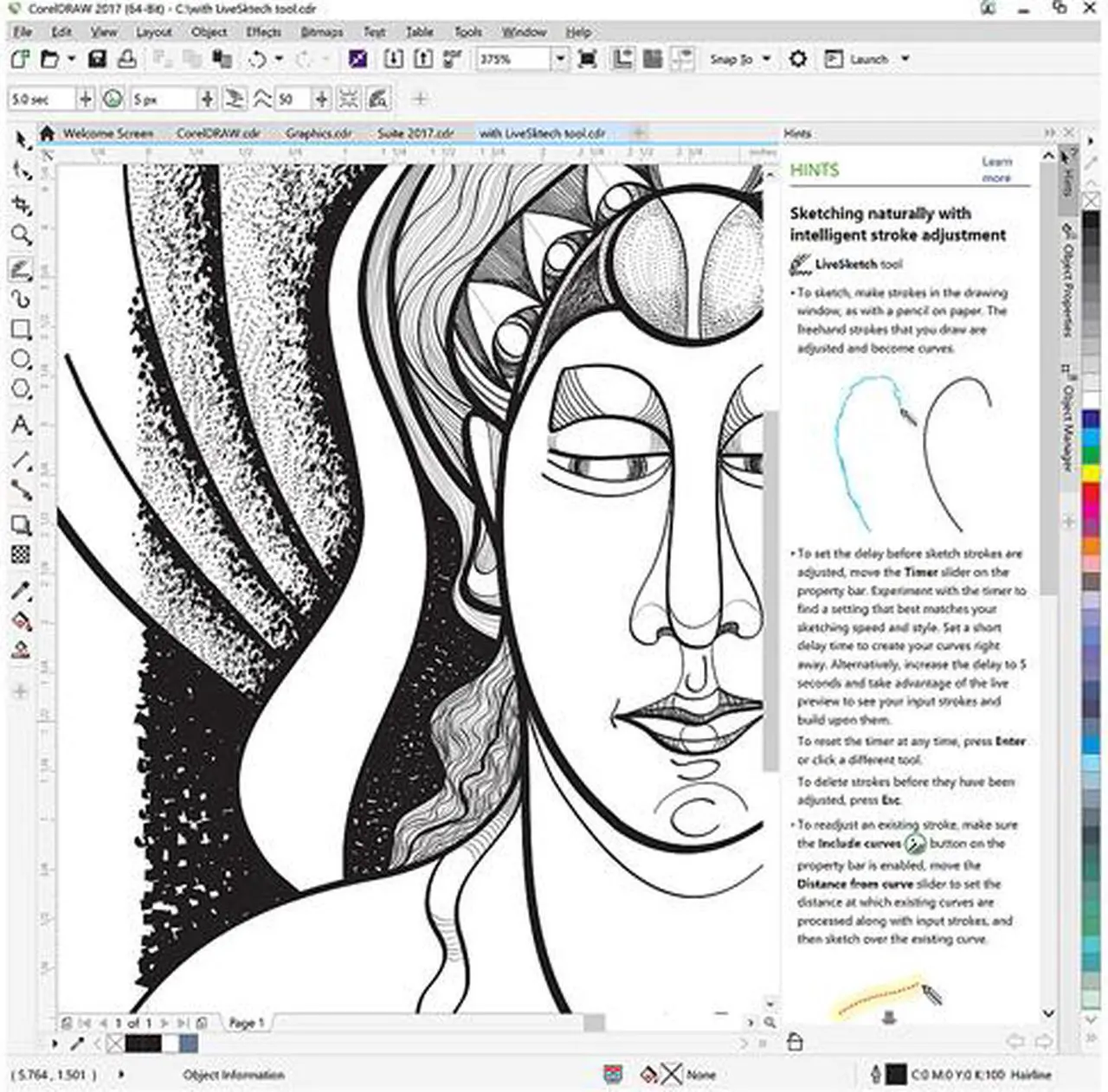Image resolution: width=1108 pixels, height=1092 pixels.
Task: Click the Import icon
Action: 393,59
